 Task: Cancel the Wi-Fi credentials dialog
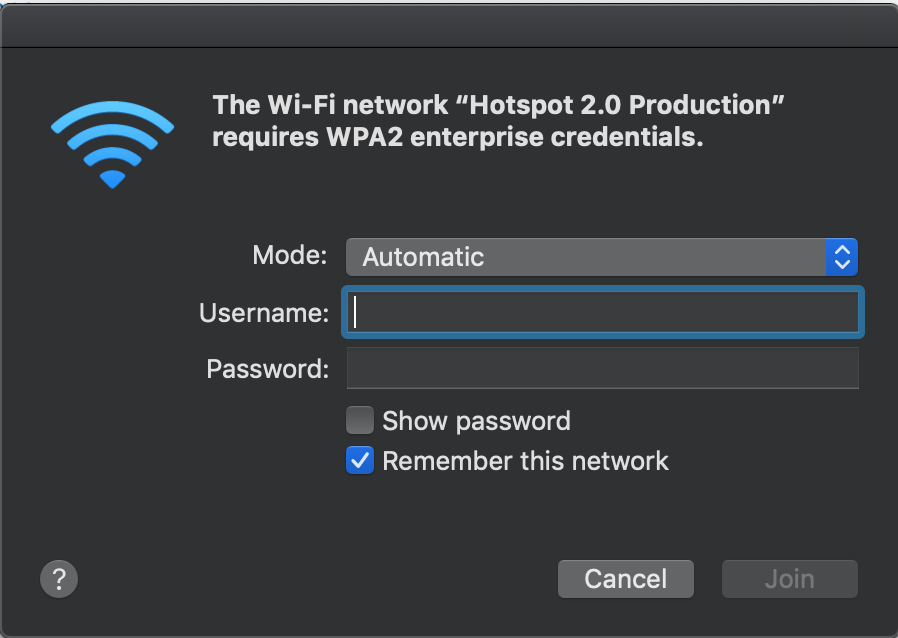pos(625,579)
